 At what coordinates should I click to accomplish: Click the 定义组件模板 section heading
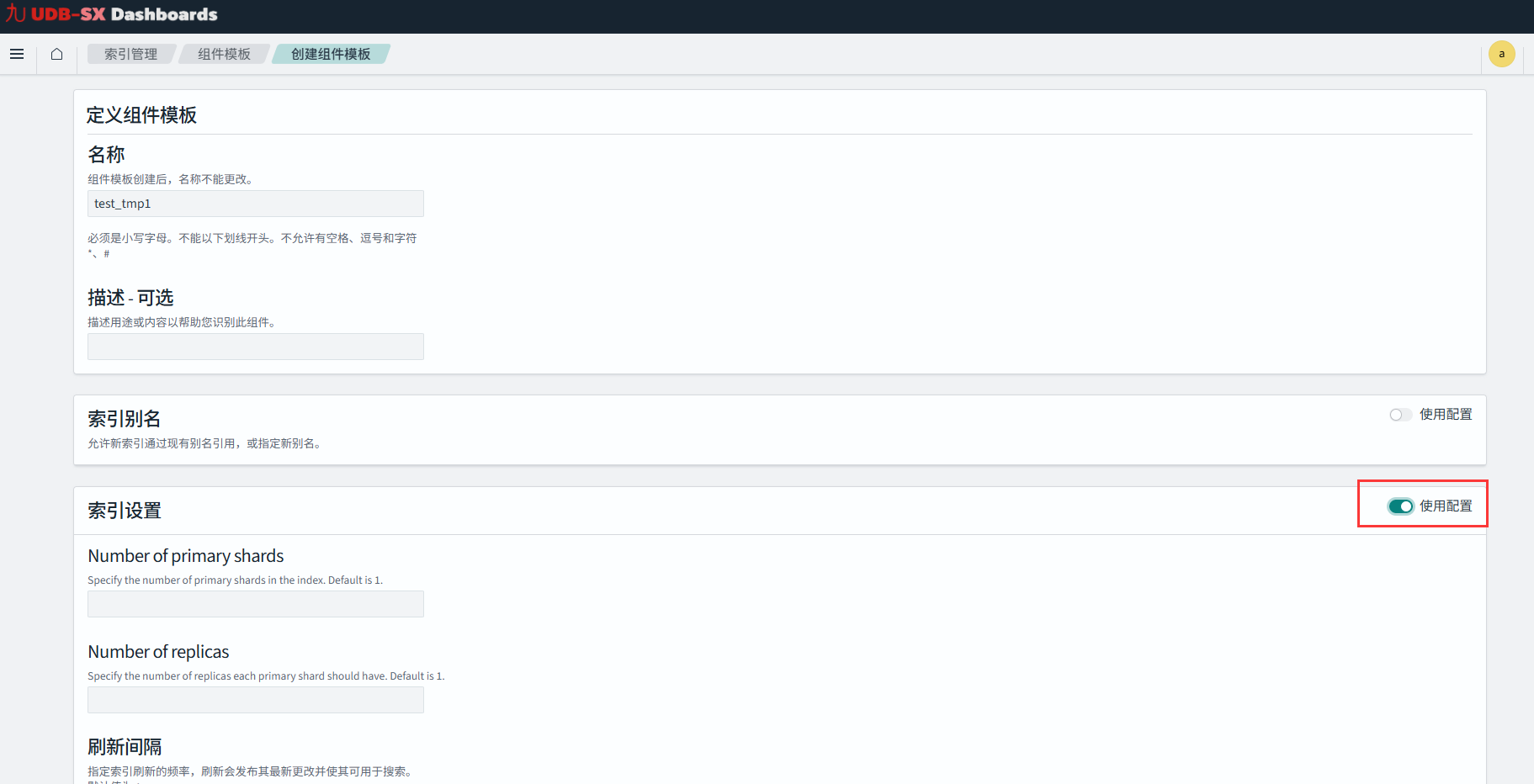(x=141, y=115)
